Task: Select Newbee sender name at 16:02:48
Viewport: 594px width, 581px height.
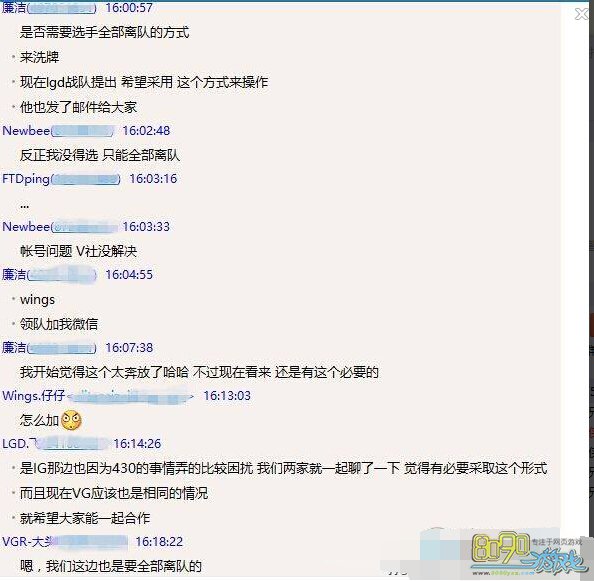Action: (26, 131)
